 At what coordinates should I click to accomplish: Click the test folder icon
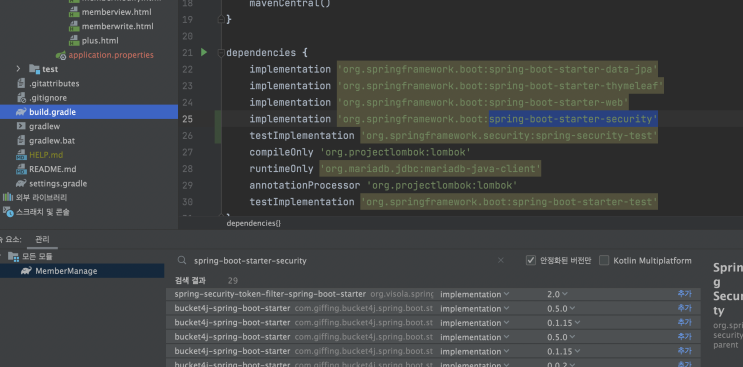34,69
